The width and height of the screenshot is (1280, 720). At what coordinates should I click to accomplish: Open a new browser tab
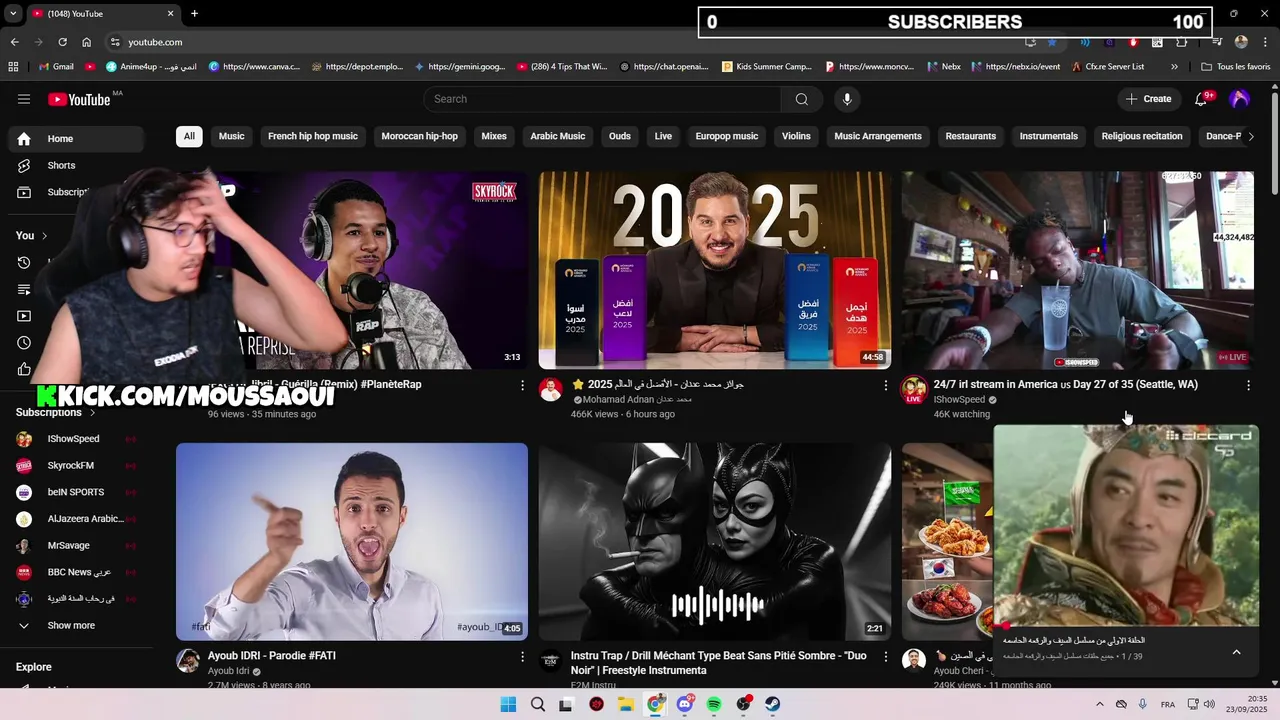[x=194, y=14]
